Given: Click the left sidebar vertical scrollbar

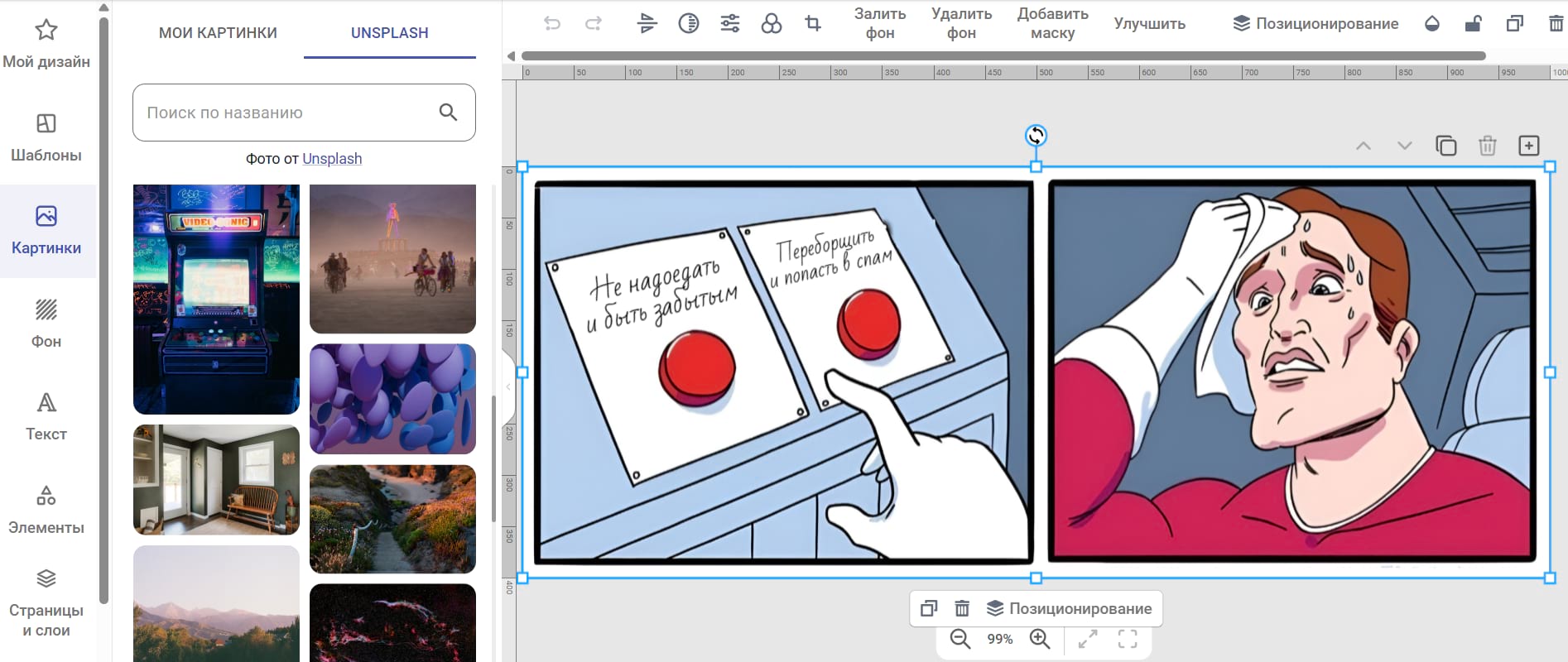Looking at the screenshot, I should [x=103, y=310].
